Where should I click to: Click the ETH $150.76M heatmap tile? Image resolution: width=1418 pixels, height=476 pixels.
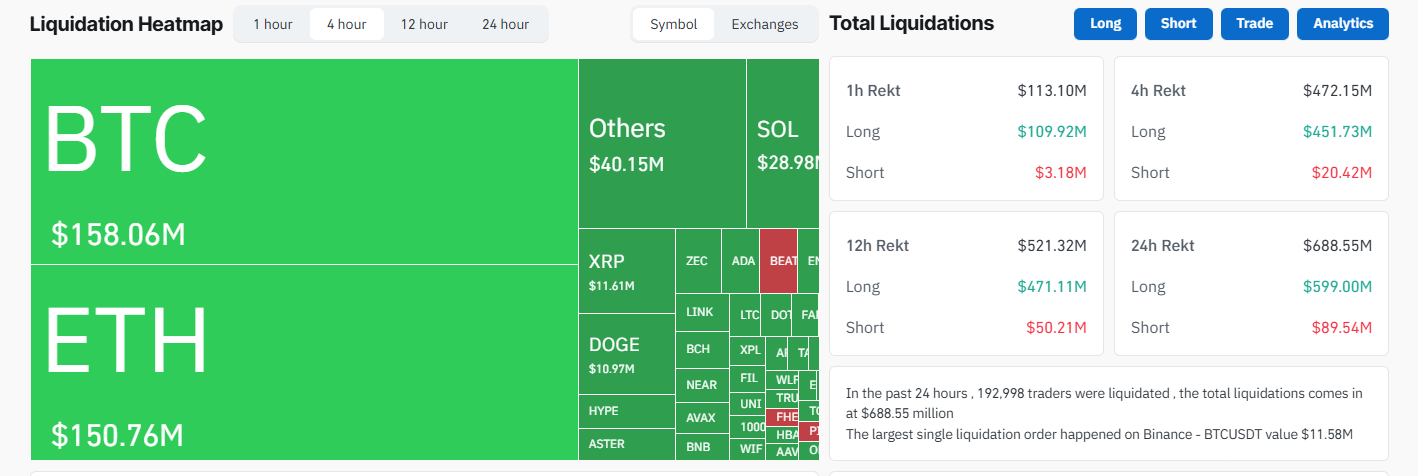coord(304,362)
